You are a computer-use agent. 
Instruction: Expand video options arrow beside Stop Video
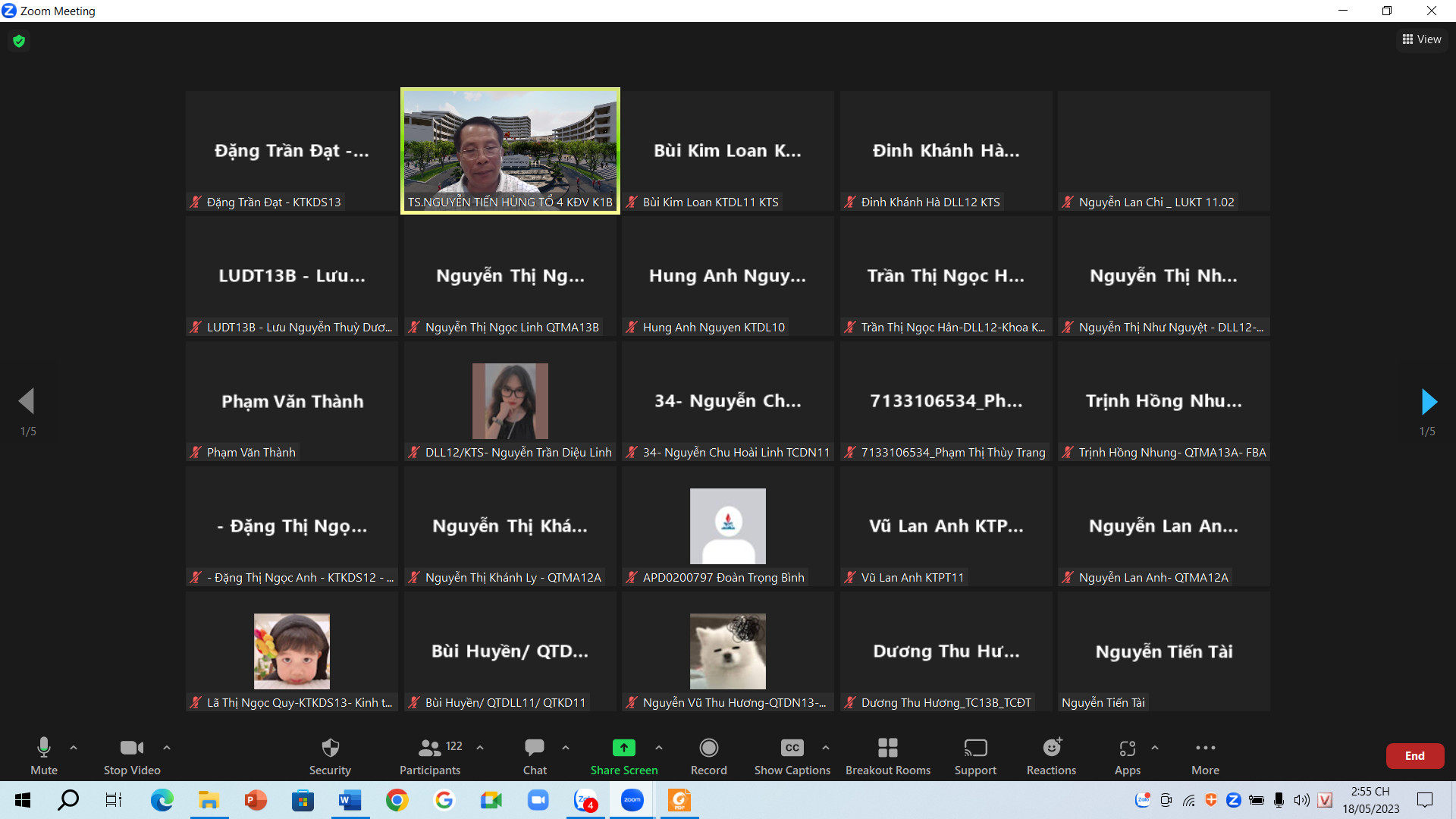coord(167,748)
